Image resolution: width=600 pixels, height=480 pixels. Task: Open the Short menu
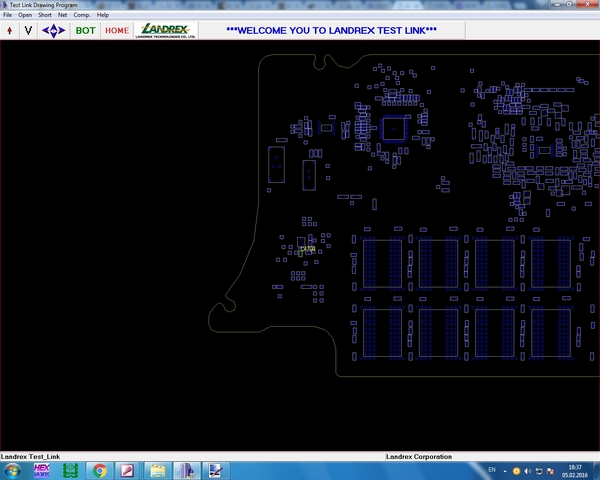coord(45,16)
